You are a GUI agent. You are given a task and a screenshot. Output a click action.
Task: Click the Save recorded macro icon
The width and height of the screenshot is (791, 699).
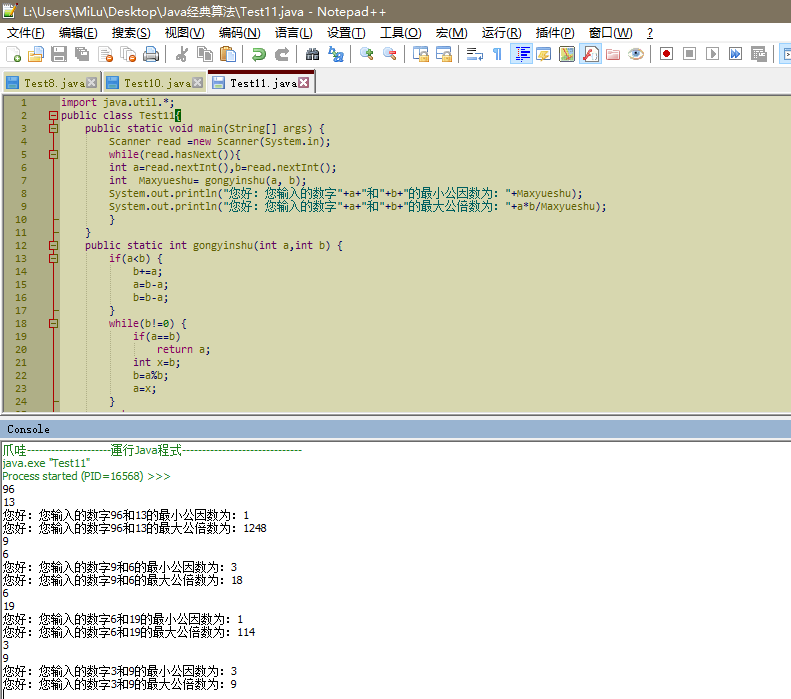[x=759, y=54]
